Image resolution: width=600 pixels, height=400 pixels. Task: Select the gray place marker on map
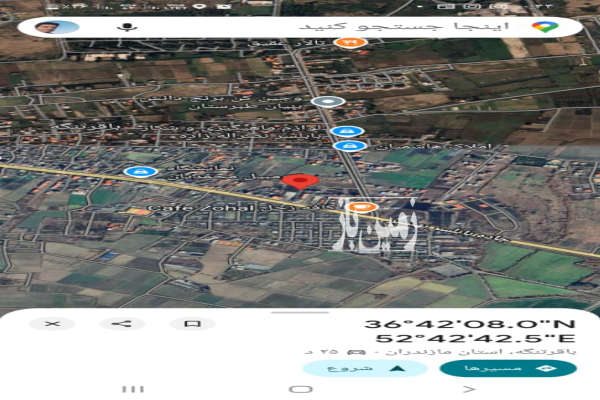coord(327,101)
